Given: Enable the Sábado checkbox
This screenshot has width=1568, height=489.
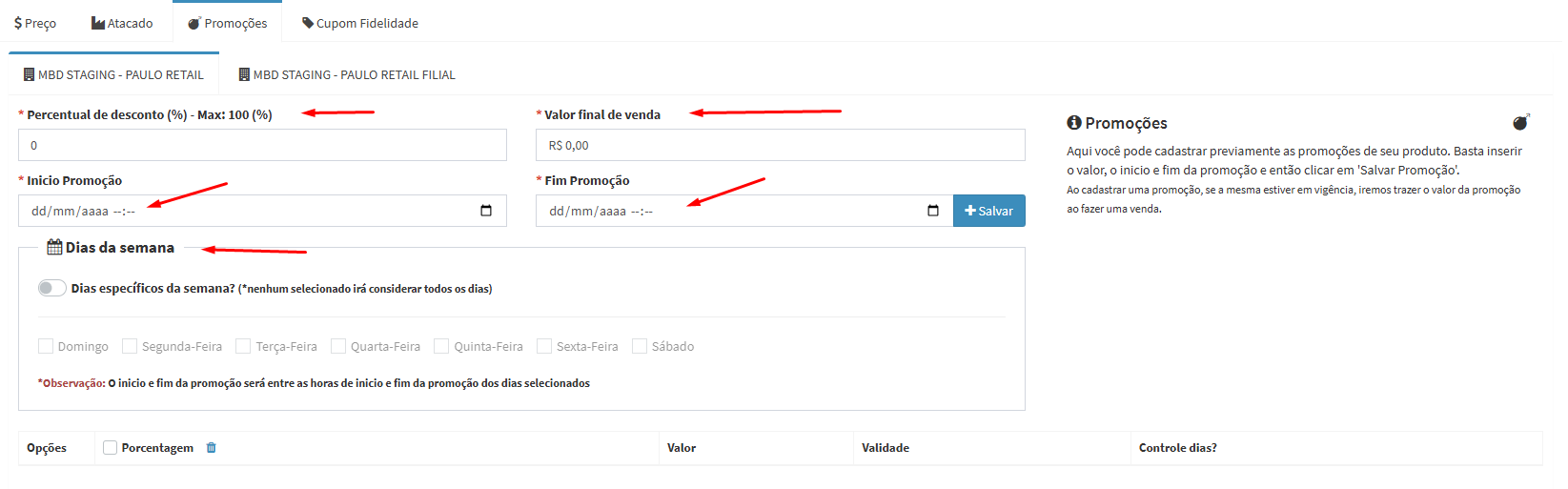Looking at the screenshot, I should [x=640, y=346].
